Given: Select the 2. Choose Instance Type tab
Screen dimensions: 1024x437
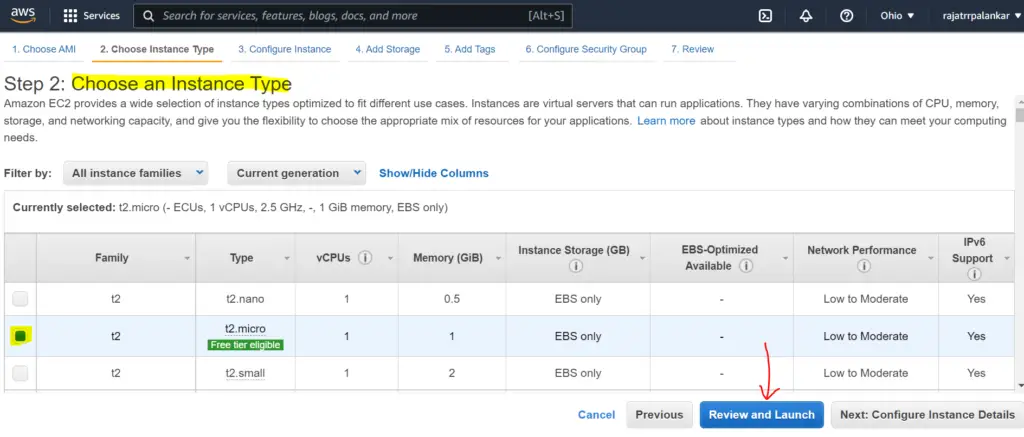Looking at the screenshot, I should pos(157,49).
